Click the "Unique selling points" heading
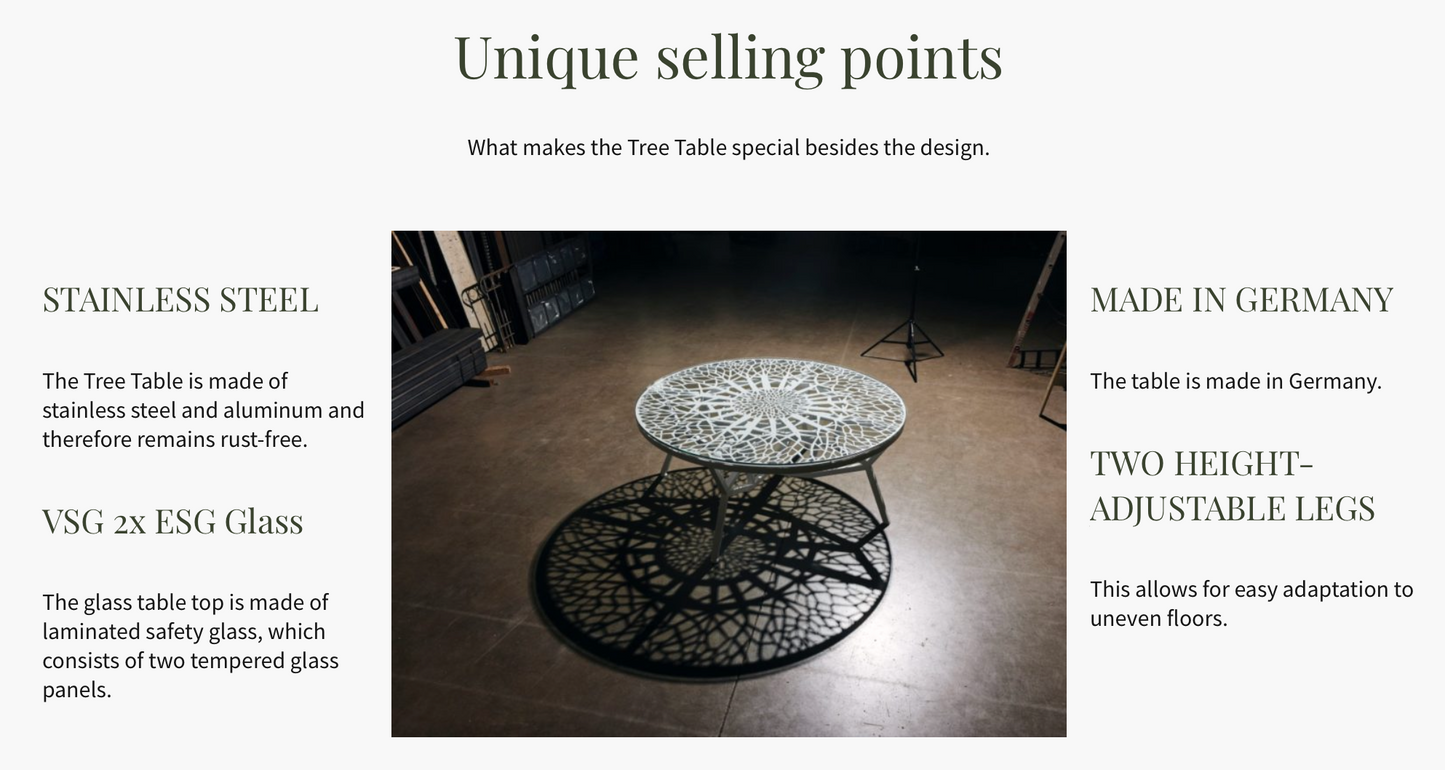1445x770 pixels. point(728,57)
